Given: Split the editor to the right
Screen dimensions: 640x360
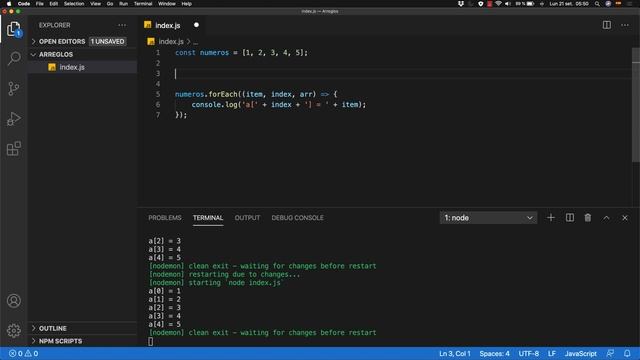Looking at the screenshot, I should [607, 25].
